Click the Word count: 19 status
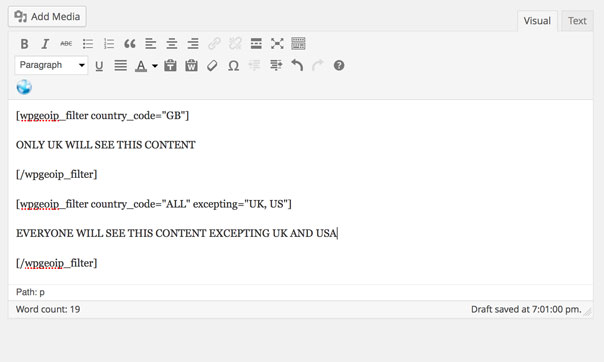This screenshot has height=362, width=604. 48,309
